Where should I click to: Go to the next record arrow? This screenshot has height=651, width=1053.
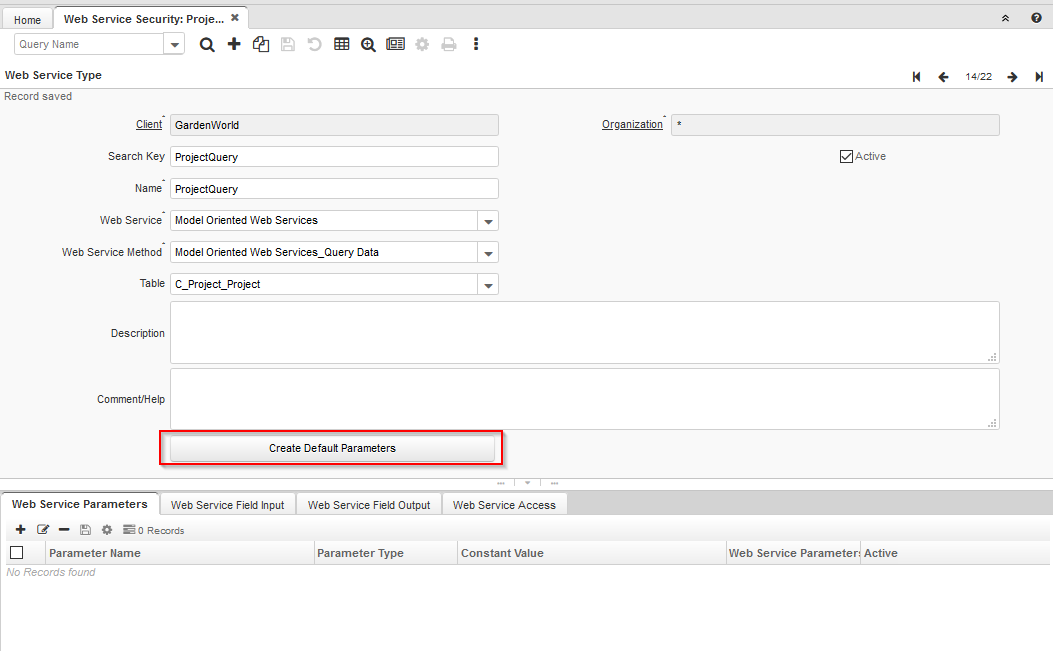tap(1012, 77)
